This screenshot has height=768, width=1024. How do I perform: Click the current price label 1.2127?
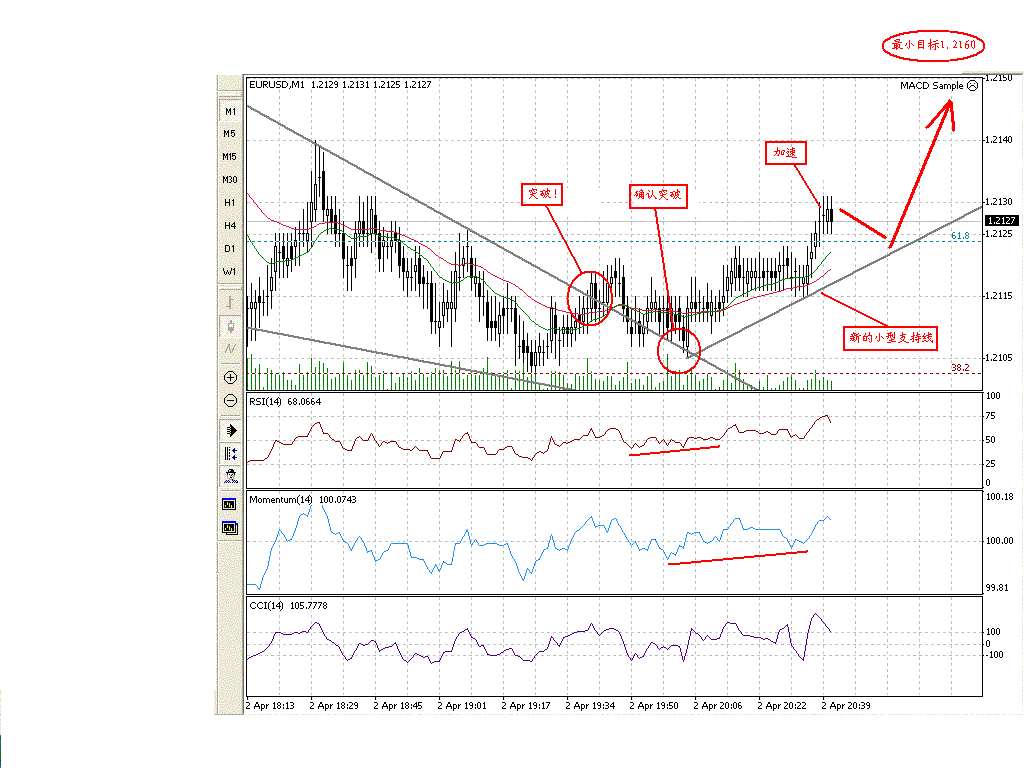(x=1001, y=221)
